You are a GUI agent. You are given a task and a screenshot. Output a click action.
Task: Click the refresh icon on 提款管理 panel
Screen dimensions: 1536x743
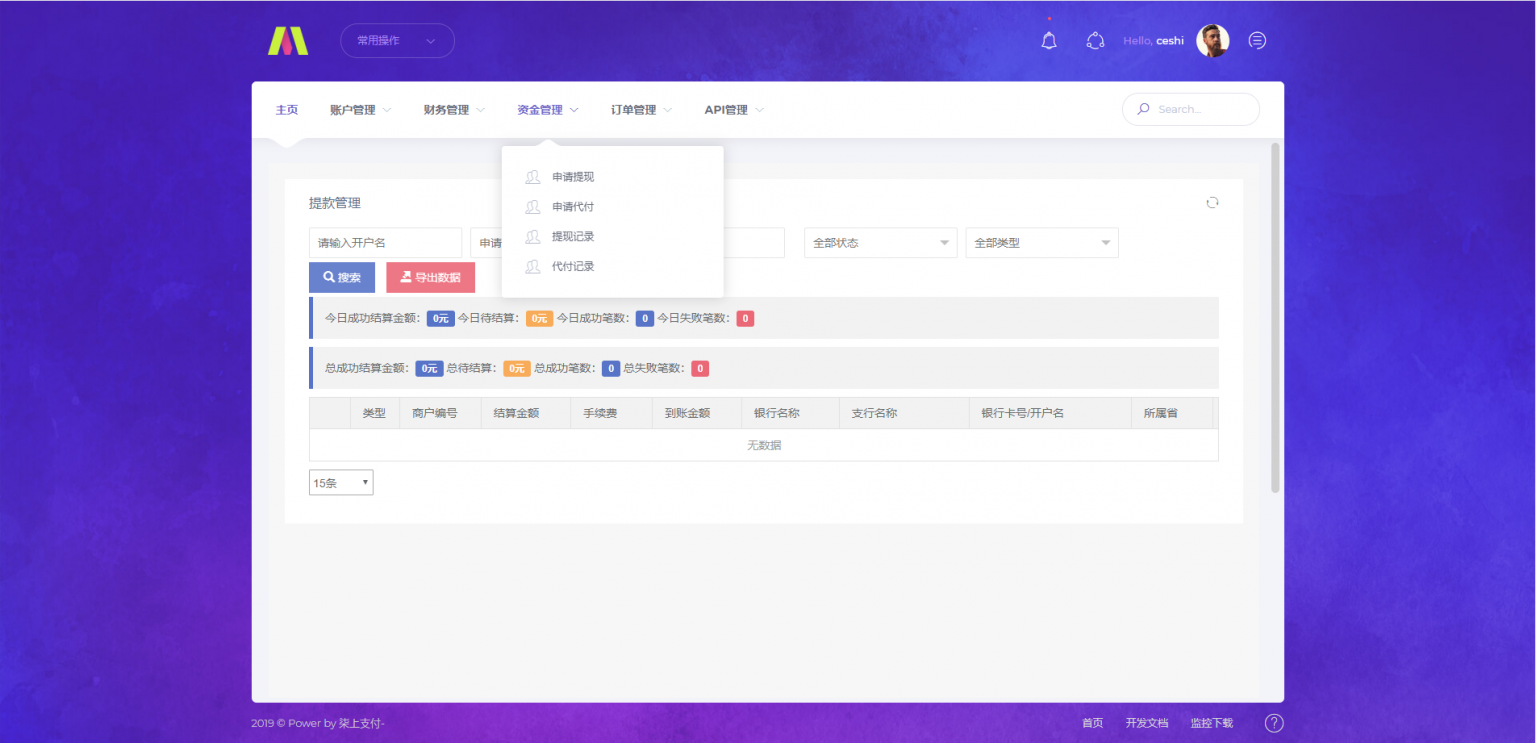1212,202
